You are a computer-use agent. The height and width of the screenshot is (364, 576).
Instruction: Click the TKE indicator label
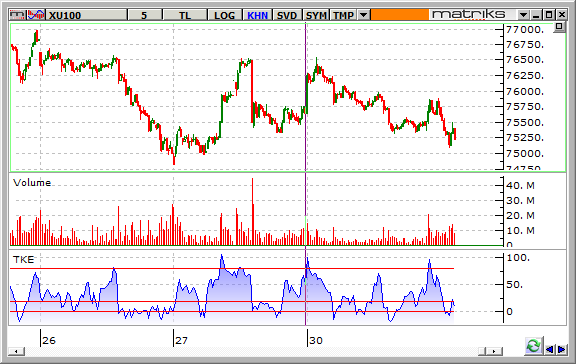[24, 260]
